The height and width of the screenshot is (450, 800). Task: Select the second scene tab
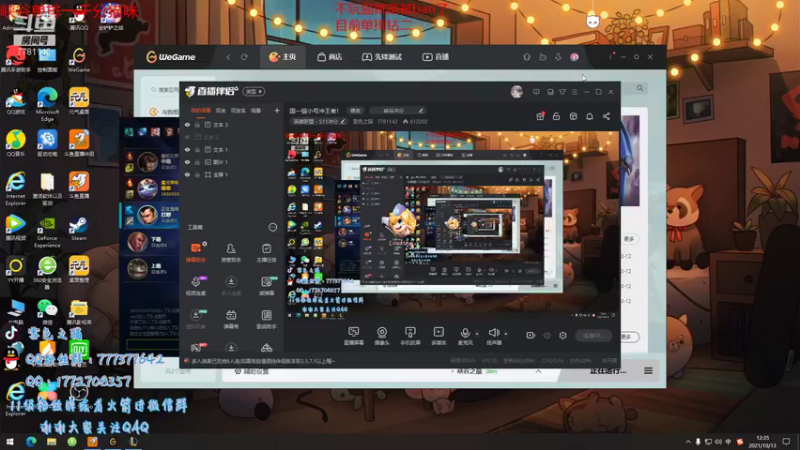tap(220, 110)
